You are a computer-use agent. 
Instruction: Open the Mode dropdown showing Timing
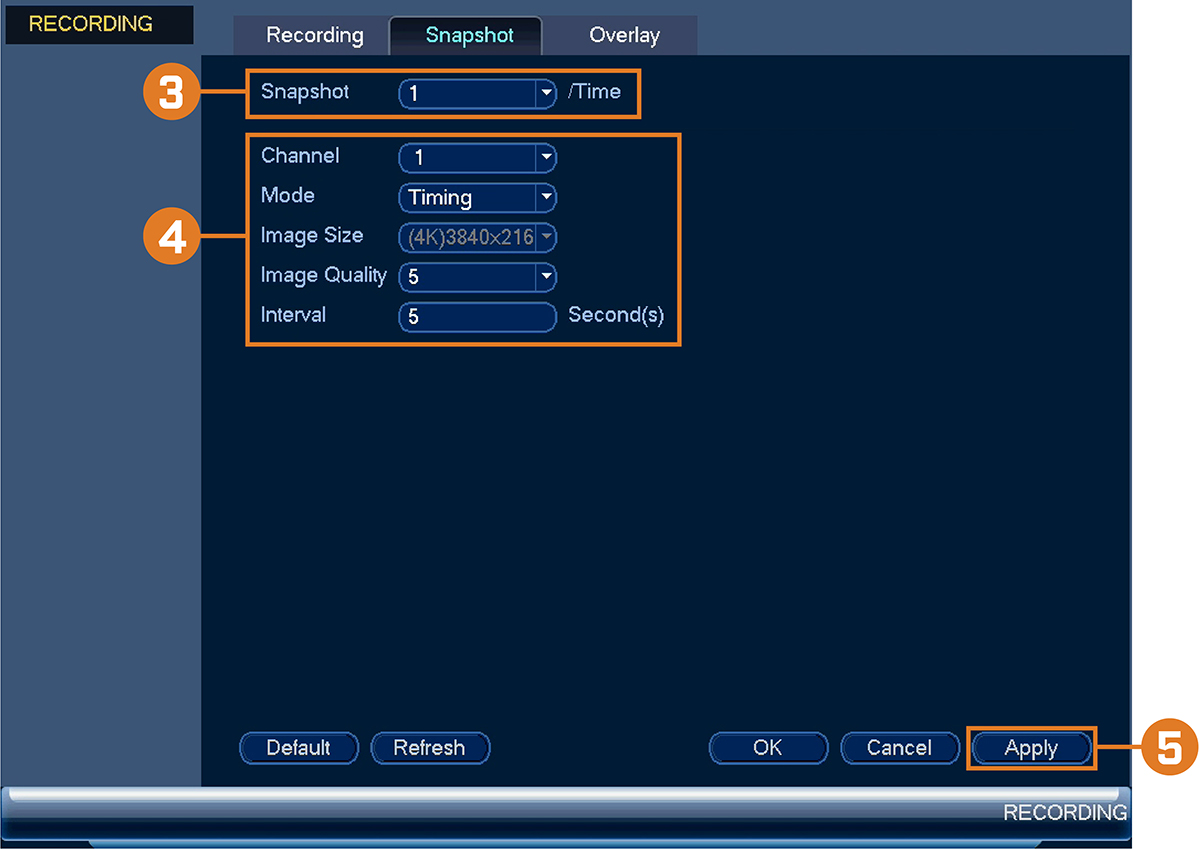[477, 197]
